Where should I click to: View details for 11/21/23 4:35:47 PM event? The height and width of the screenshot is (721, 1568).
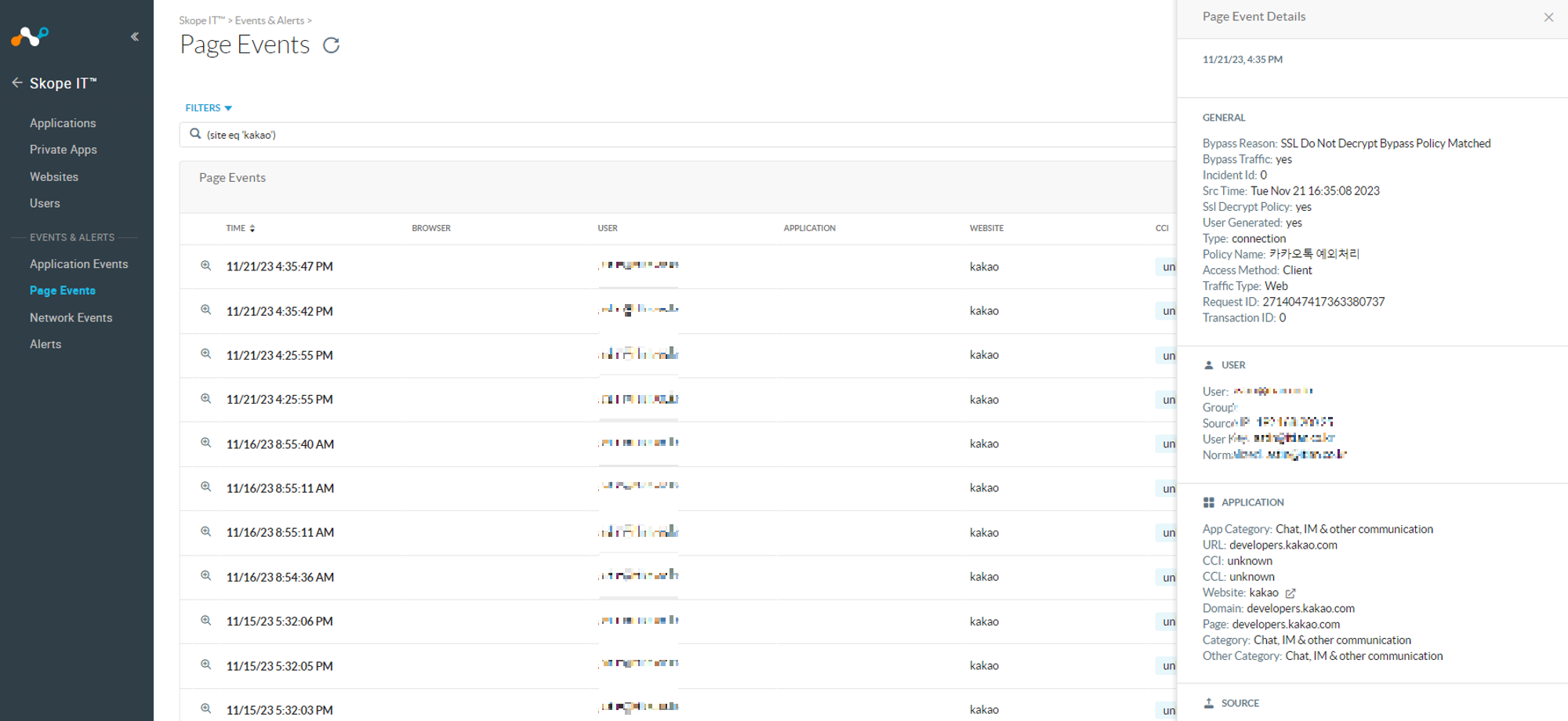pos(205,266)
